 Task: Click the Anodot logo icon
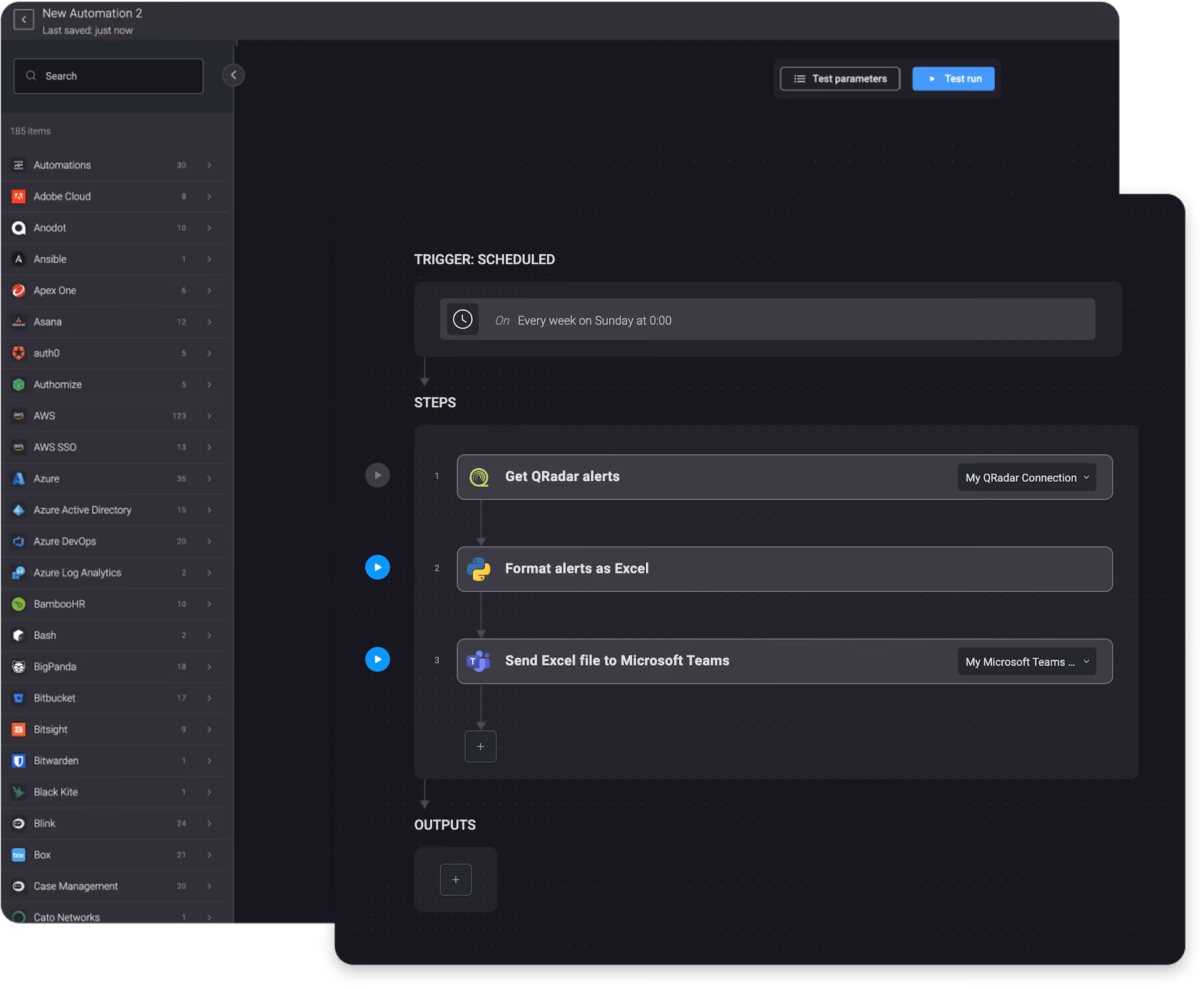19,228
